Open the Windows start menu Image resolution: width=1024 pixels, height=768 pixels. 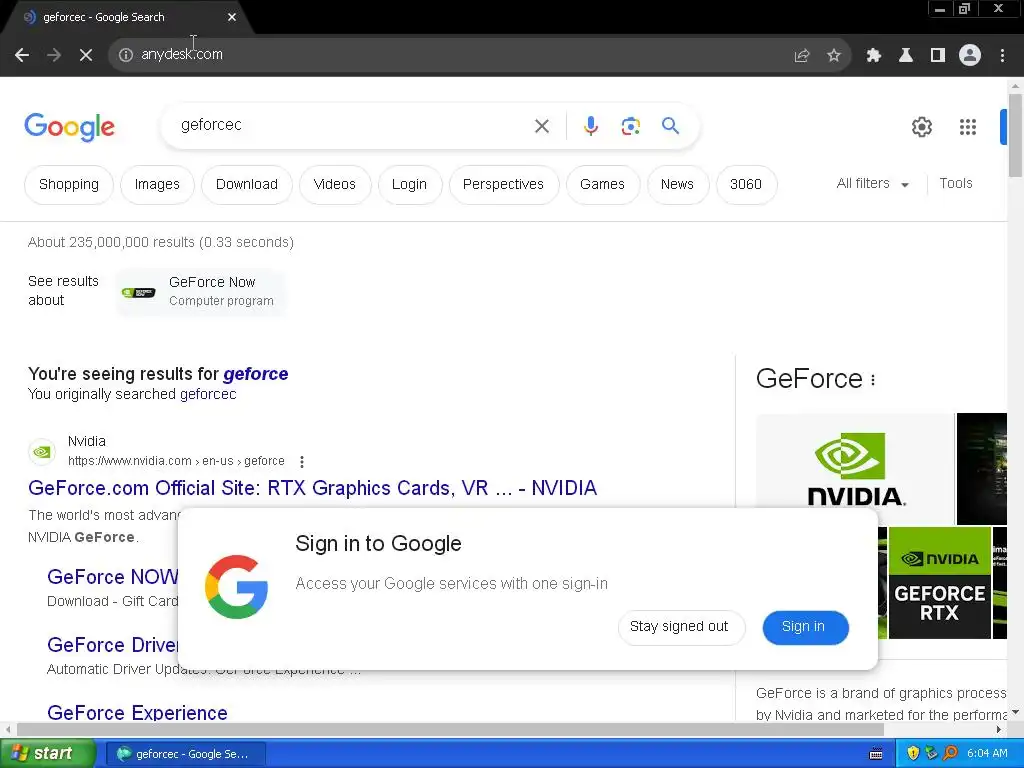[x=48, y=754]
